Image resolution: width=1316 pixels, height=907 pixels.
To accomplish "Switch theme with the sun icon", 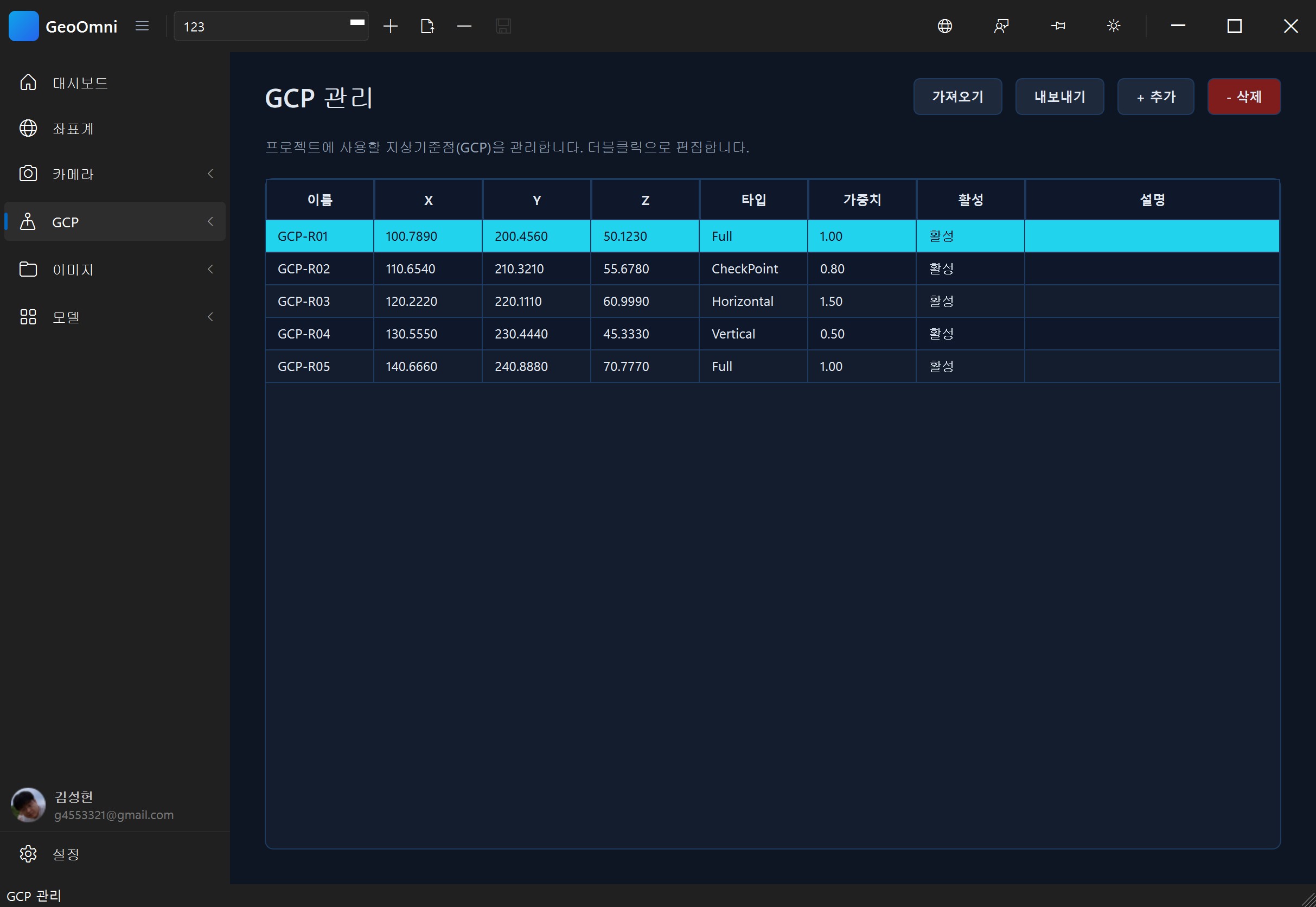I will pos(1114,26).
